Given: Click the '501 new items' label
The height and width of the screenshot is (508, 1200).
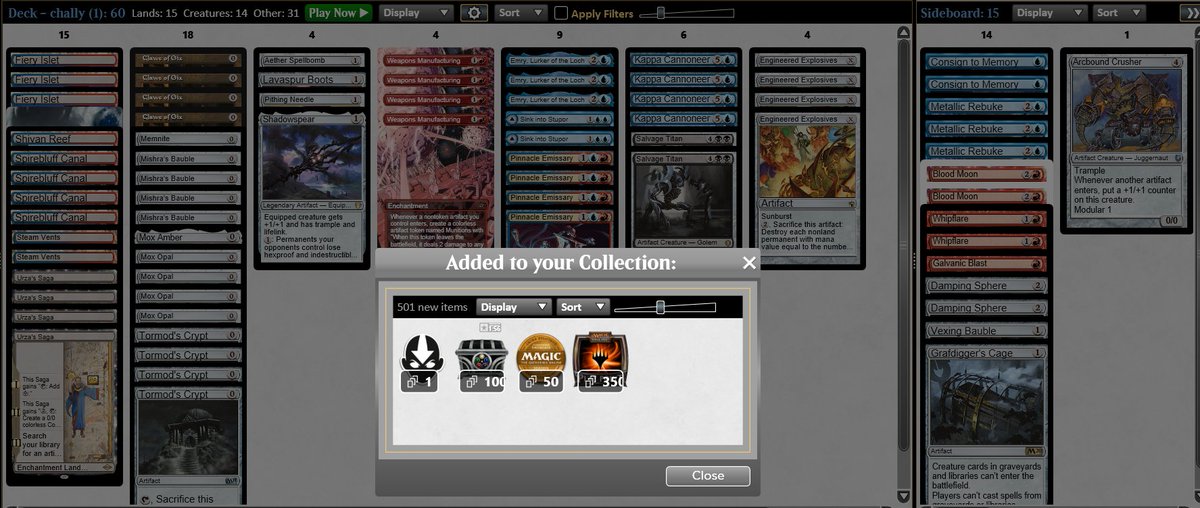Looking at the screenshot, I should tap(432, 307).
